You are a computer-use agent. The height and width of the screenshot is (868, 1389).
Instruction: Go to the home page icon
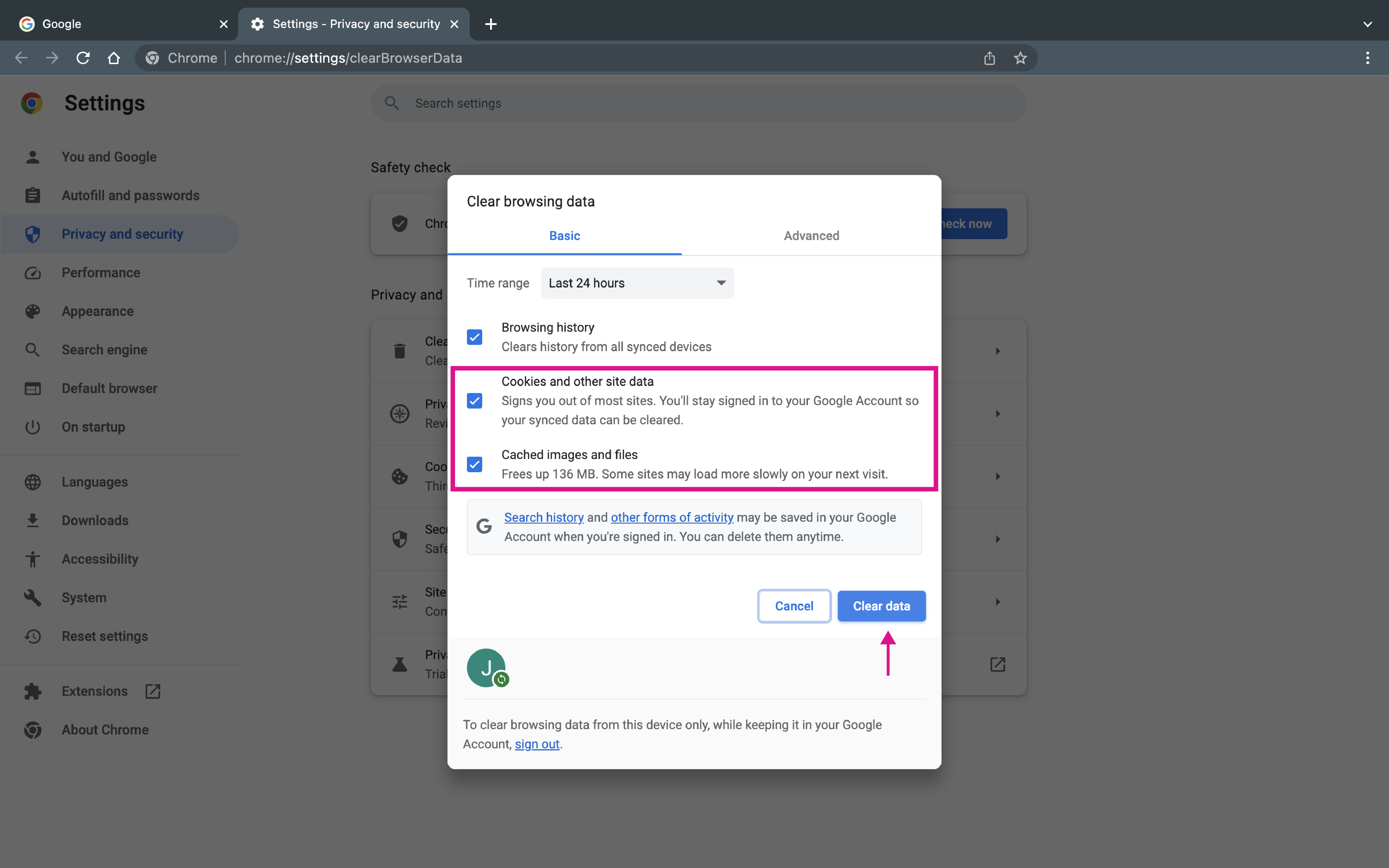(x=114, y=58)
